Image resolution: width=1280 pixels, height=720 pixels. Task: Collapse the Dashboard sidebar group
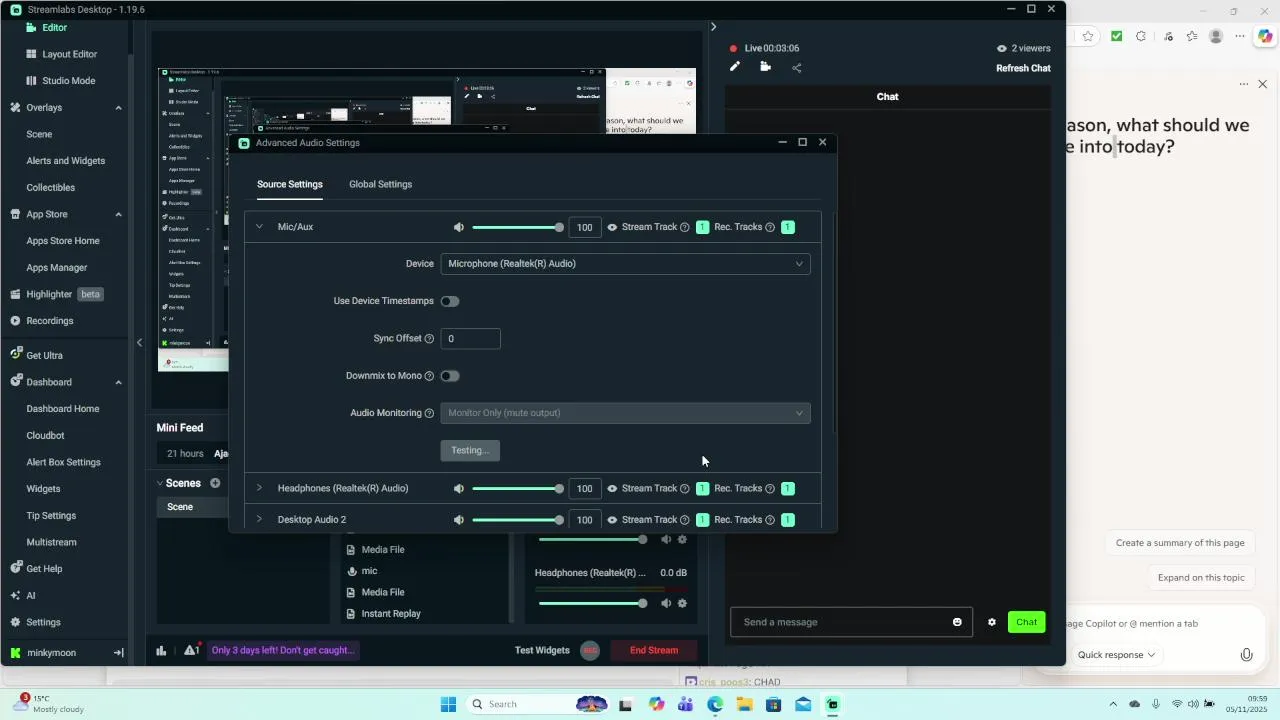point(118,383)
